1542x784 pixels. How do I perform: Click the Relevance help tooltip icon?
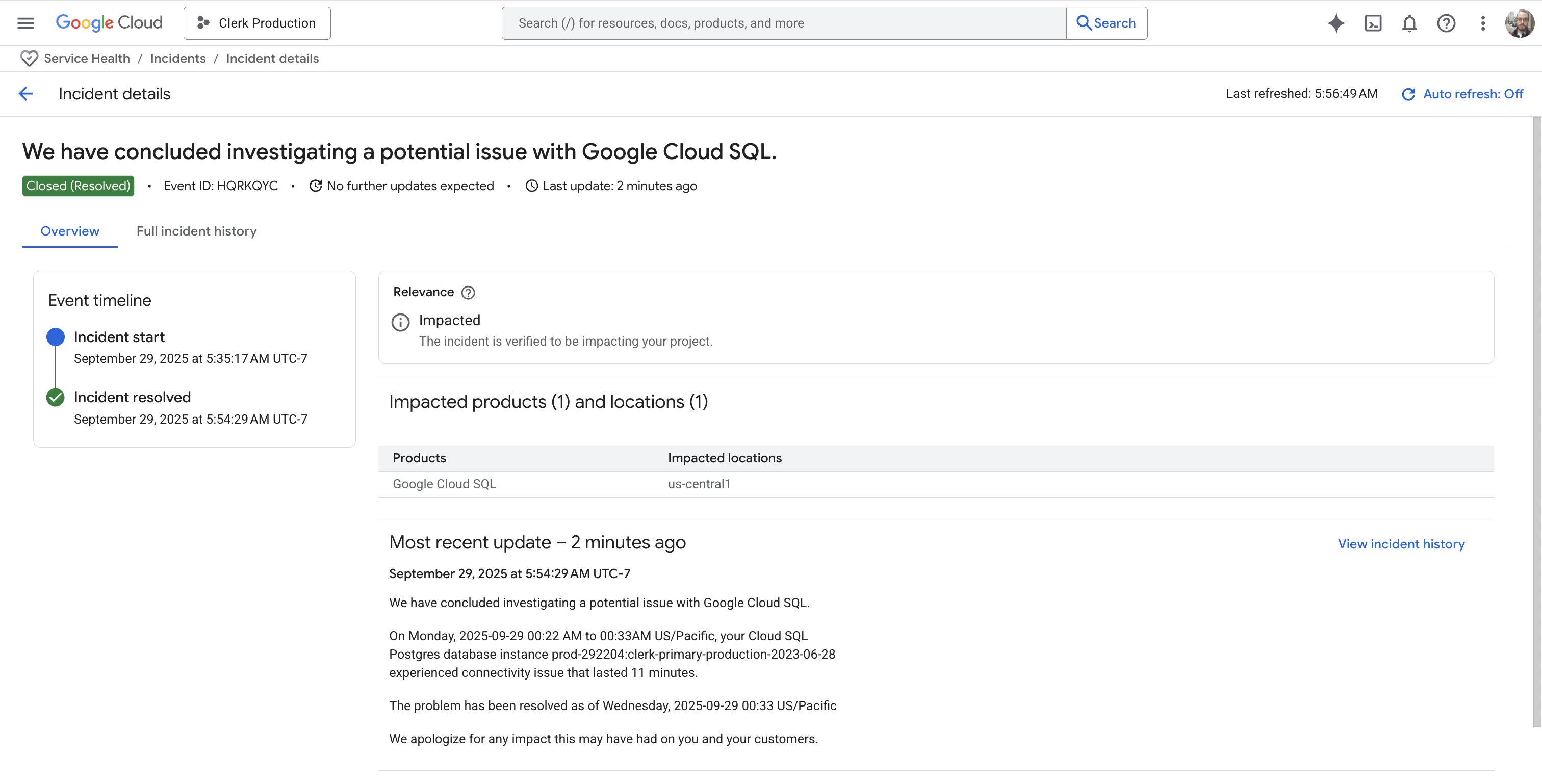coord(468,292)
